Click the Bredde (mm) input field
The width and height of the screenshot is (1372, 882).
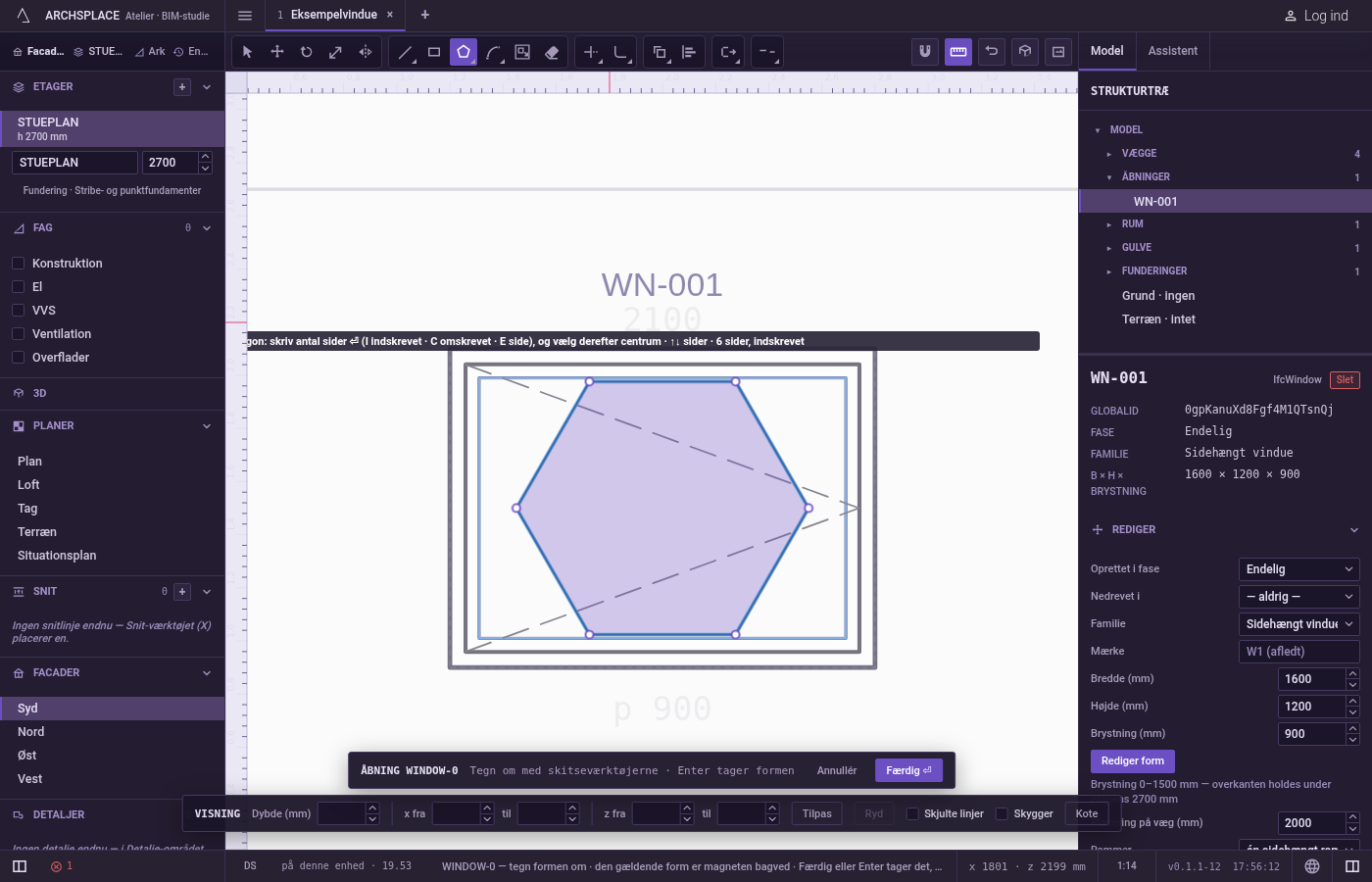tap(1312, 679)
